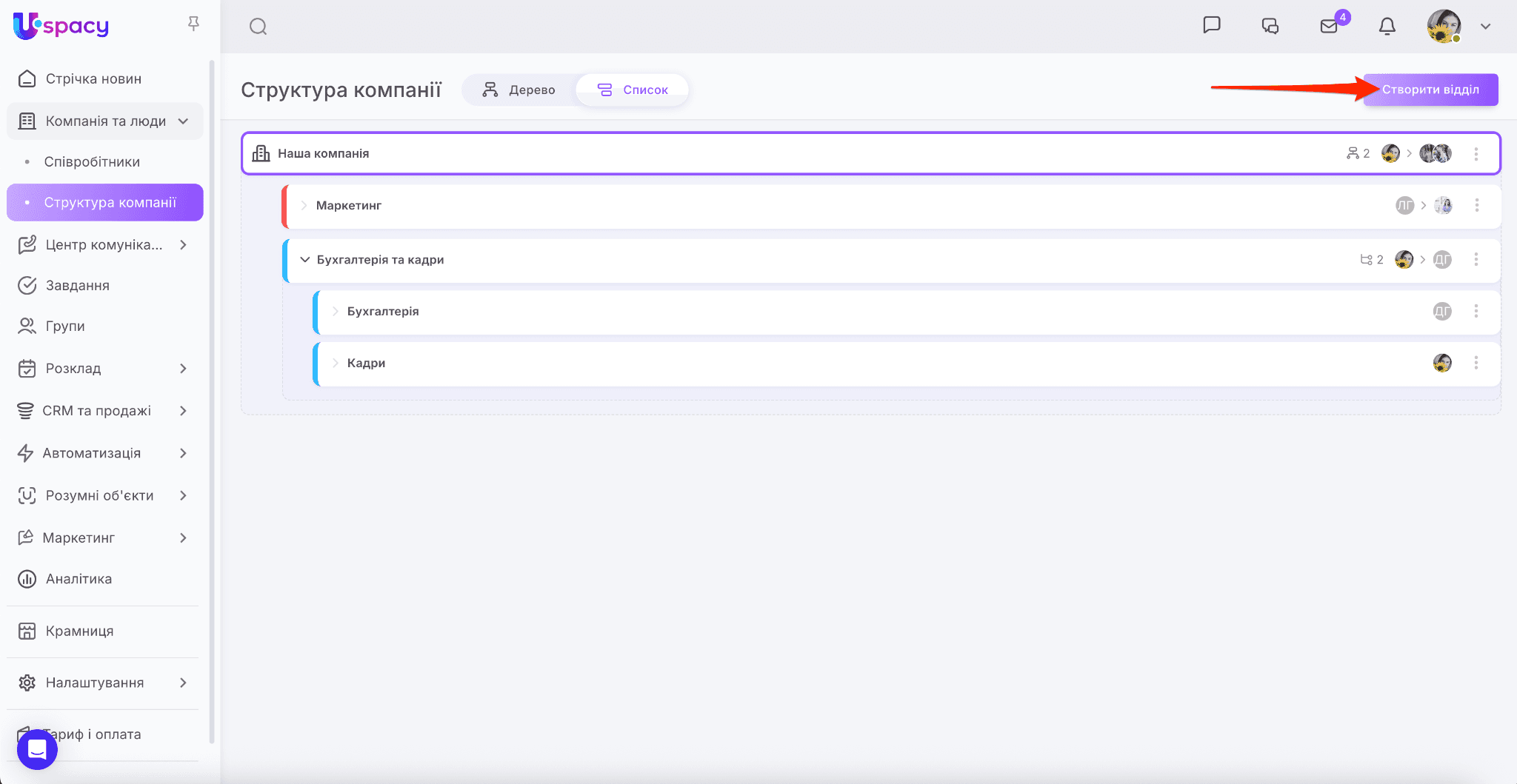Open the email inbox icon with badge

point(1329,27)
